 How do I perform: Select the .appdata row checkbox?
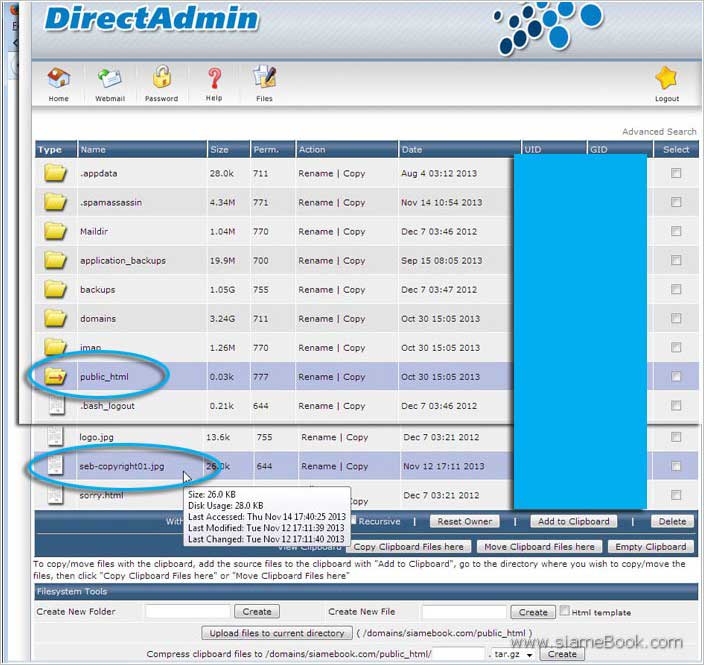coord(676,173)
